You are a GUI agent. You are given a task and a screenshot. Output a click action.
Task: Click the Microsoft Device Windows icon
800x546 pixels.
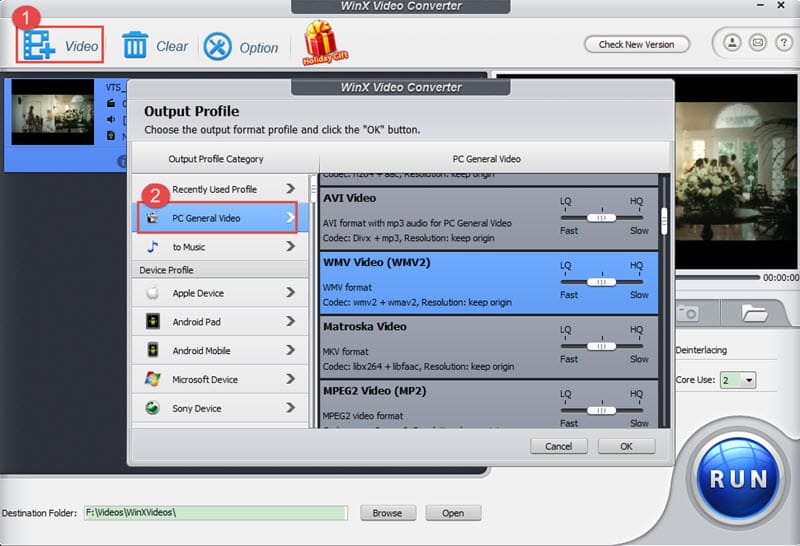pyautogui.click(x=153, y=379)
